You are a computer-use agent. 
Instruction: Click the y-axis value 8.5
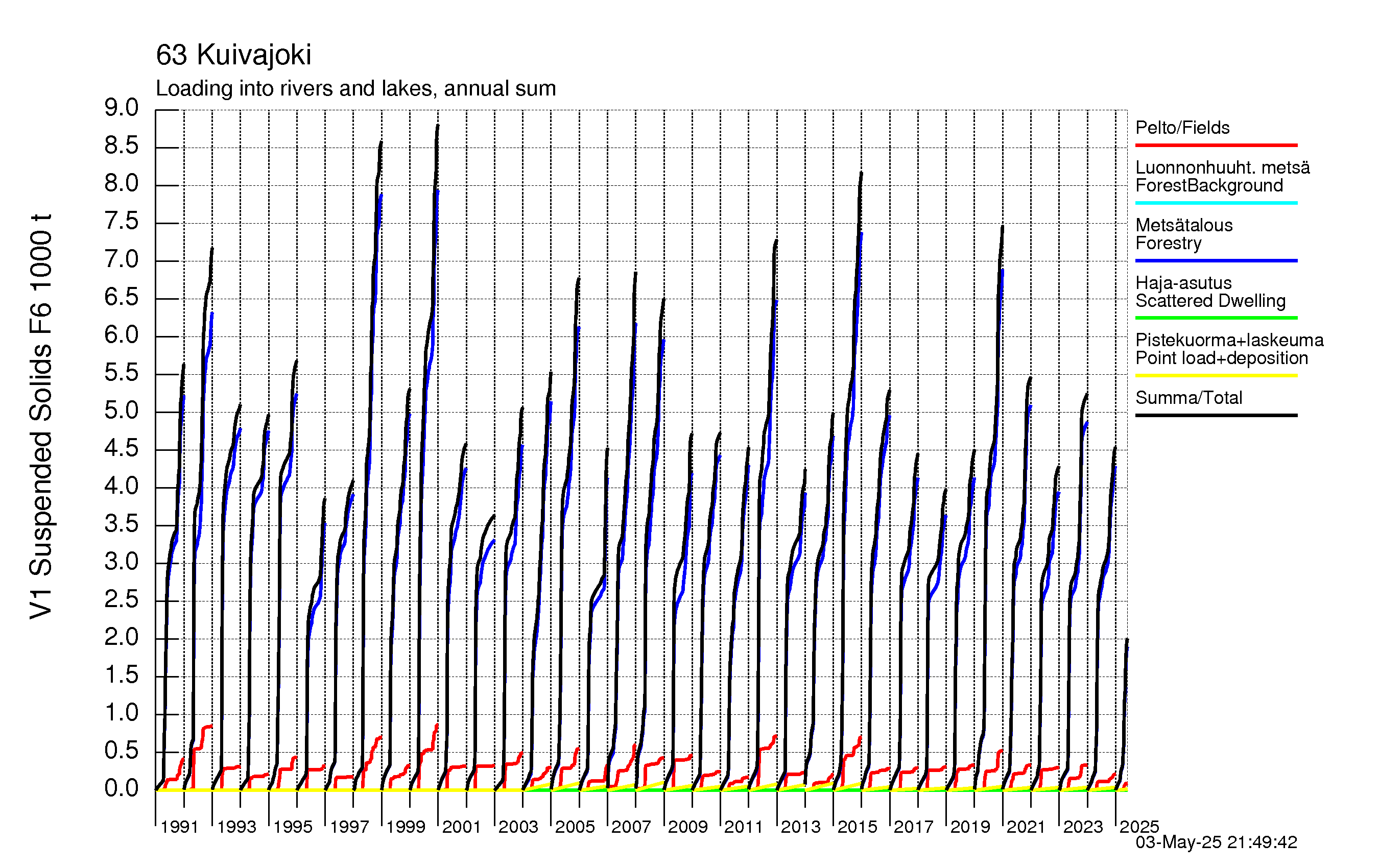pyautogui.click(x=122, y=146)
